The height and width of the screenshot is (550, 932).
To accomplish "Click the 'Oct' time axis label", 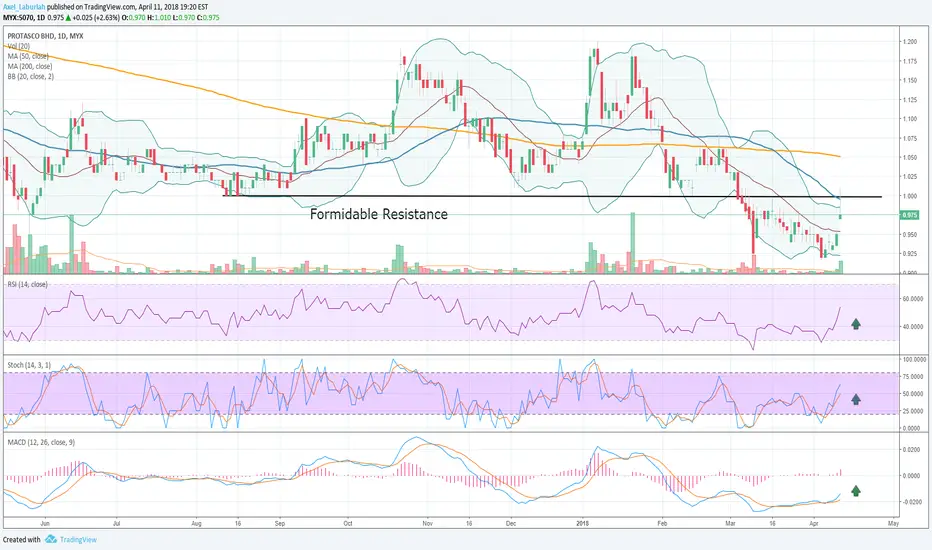I will pos(348,524).
